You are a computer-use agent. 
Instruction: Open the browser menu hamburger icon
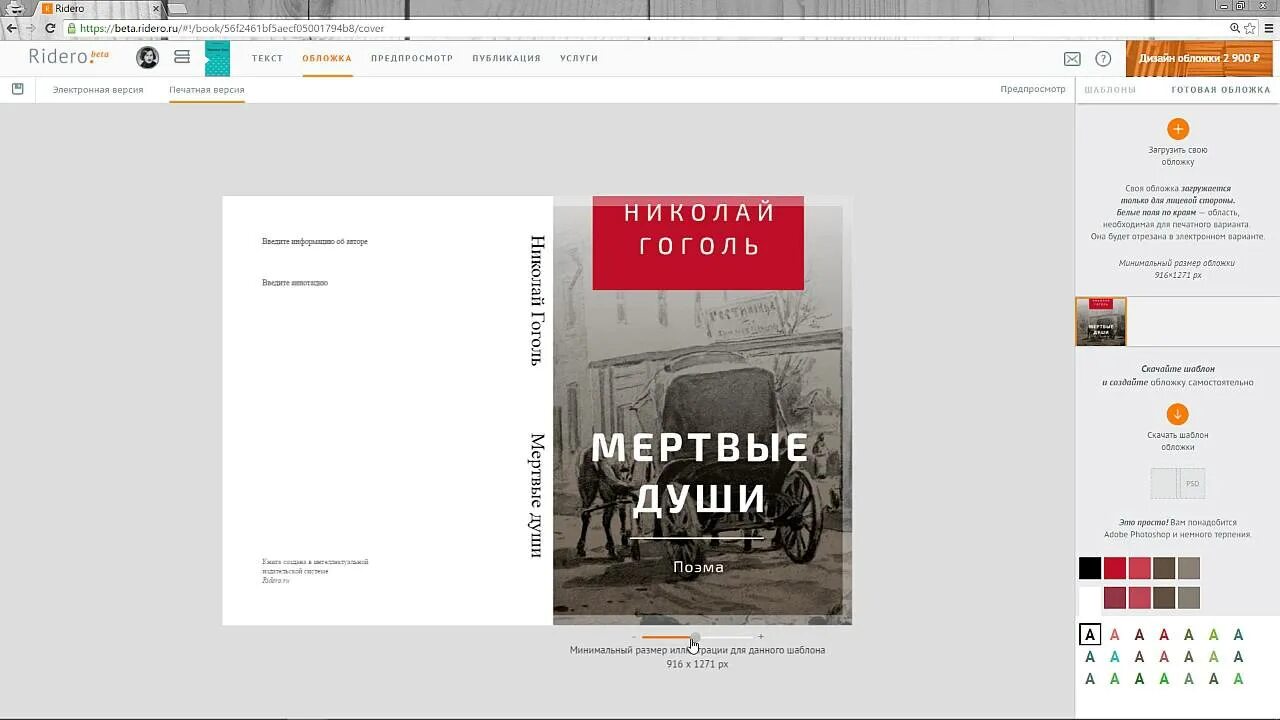(x=1268, y=28)
